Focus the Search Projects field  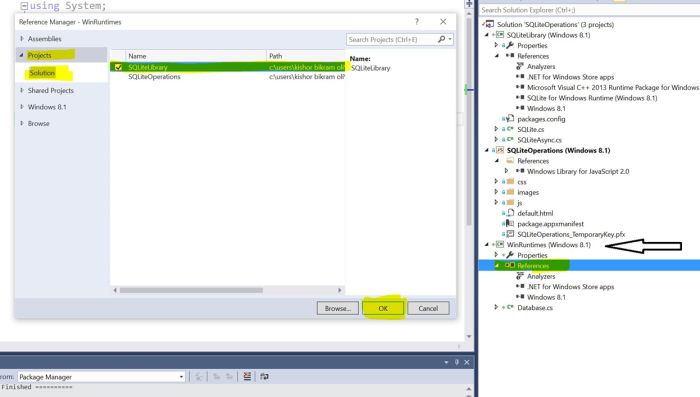(x=391, y=39)
